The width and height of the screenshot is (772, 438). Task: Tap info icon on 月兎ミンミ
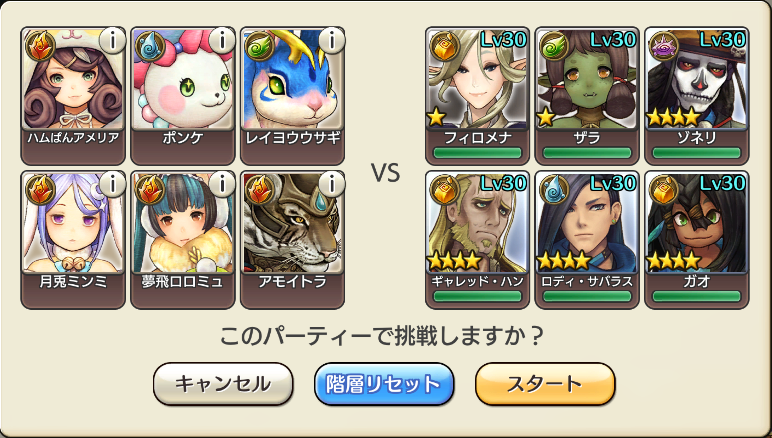(x=113, y=185)
